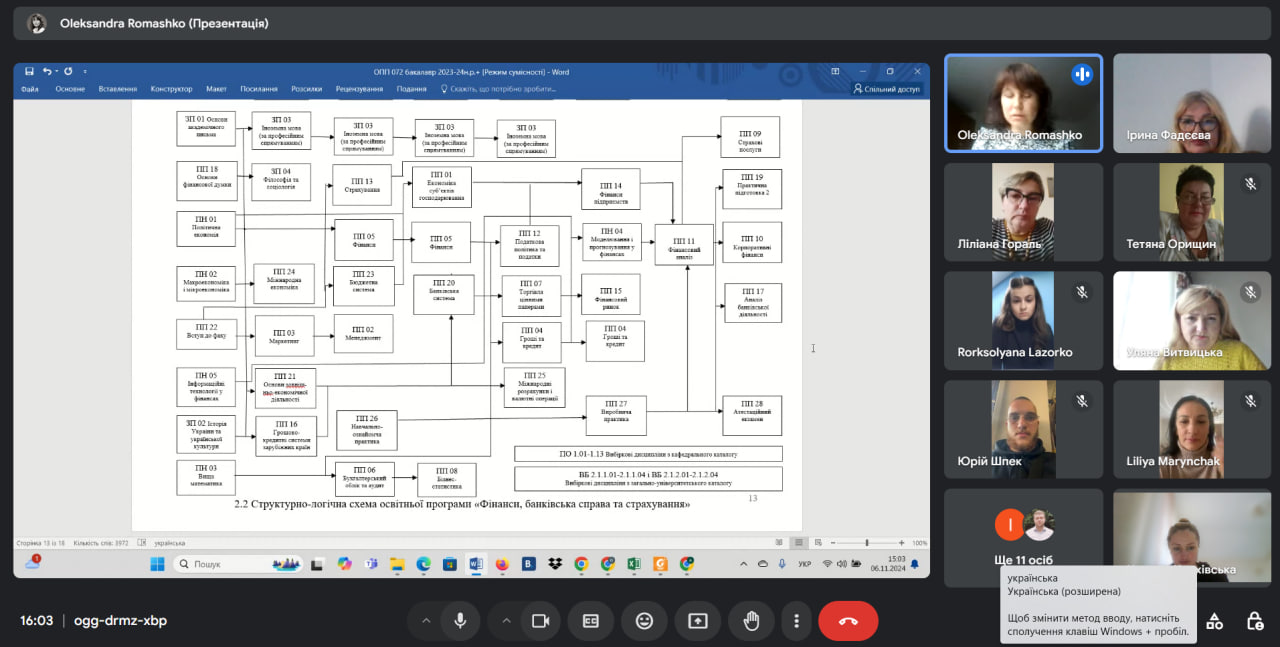Expand audio settings chevron beside microphone
Image resolution: width=1280 pixels, height=647 pixels.
pyautogui.click(x=426, y=621)
